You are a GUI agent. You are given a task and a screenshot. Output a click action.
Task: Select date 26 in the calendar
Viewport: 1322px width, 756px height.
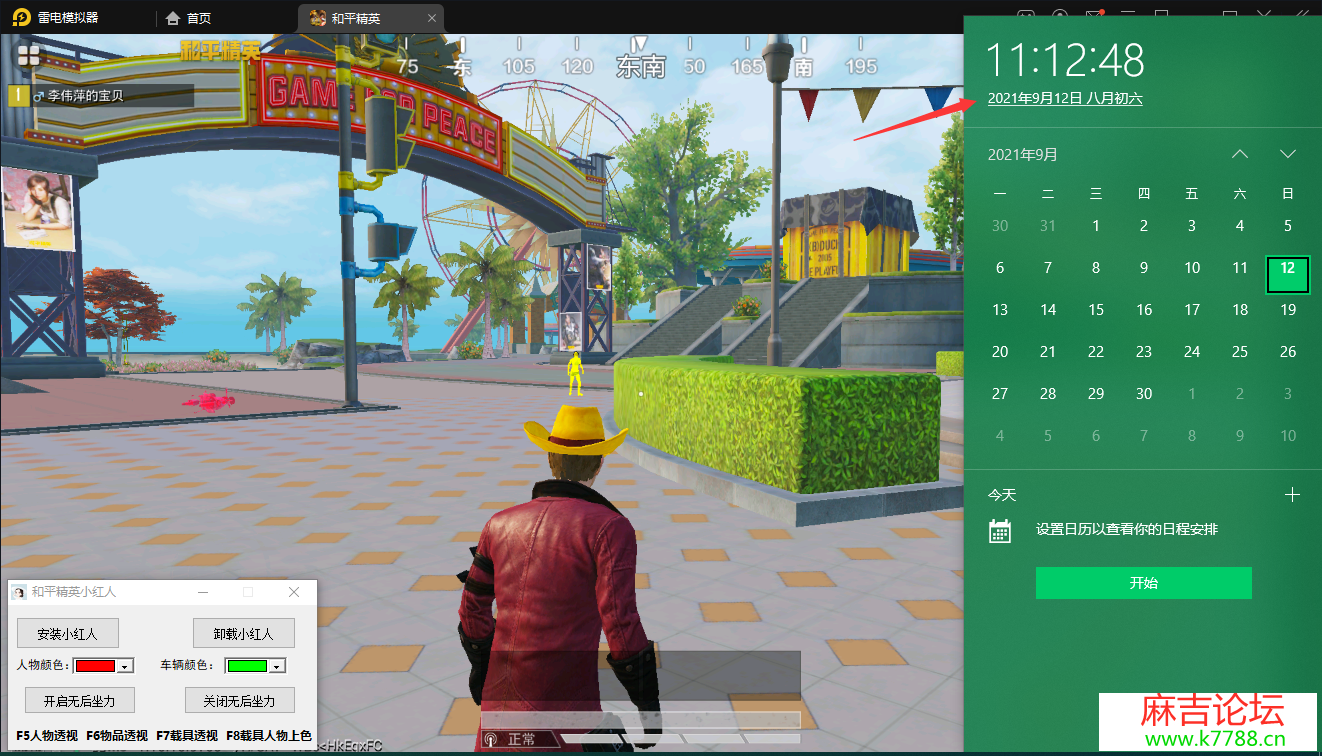[x=1288, y=352]
